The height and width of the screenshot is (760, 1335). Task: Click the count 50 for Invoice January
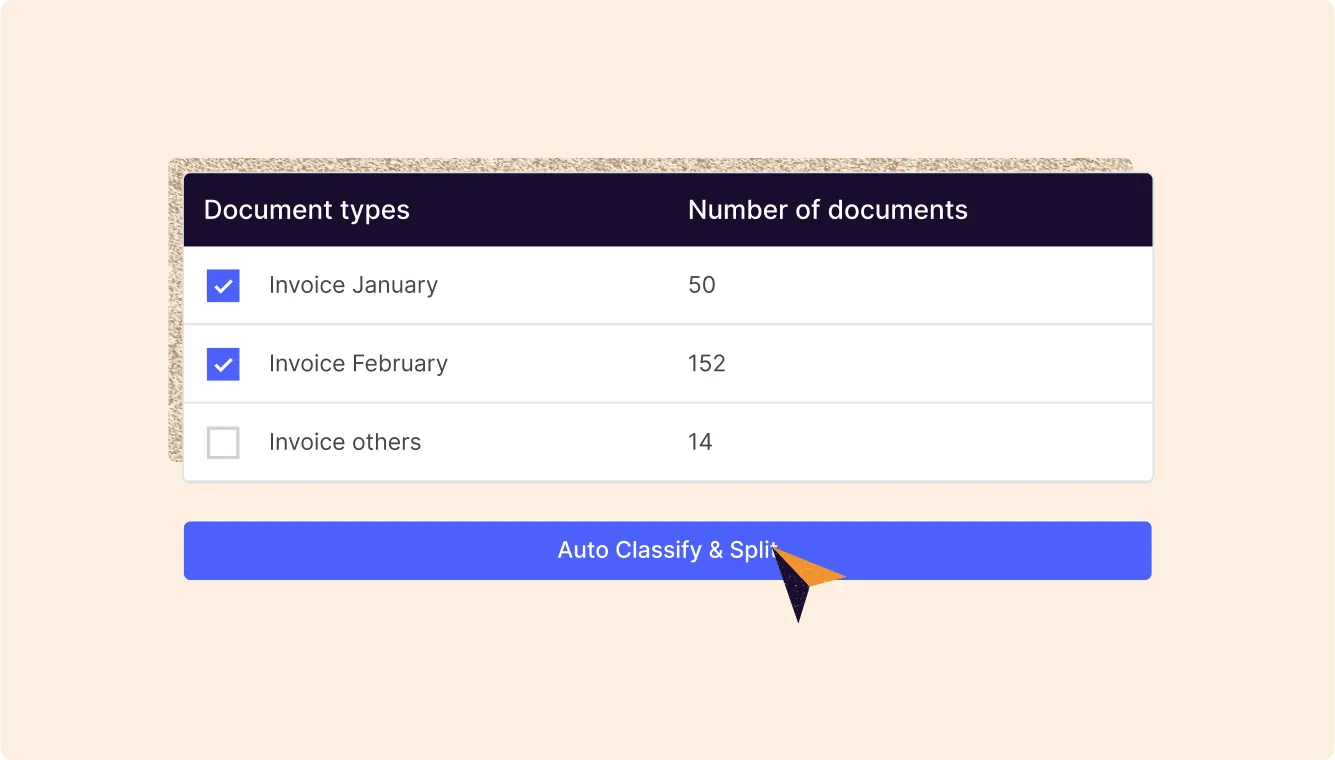coord(702,285)
